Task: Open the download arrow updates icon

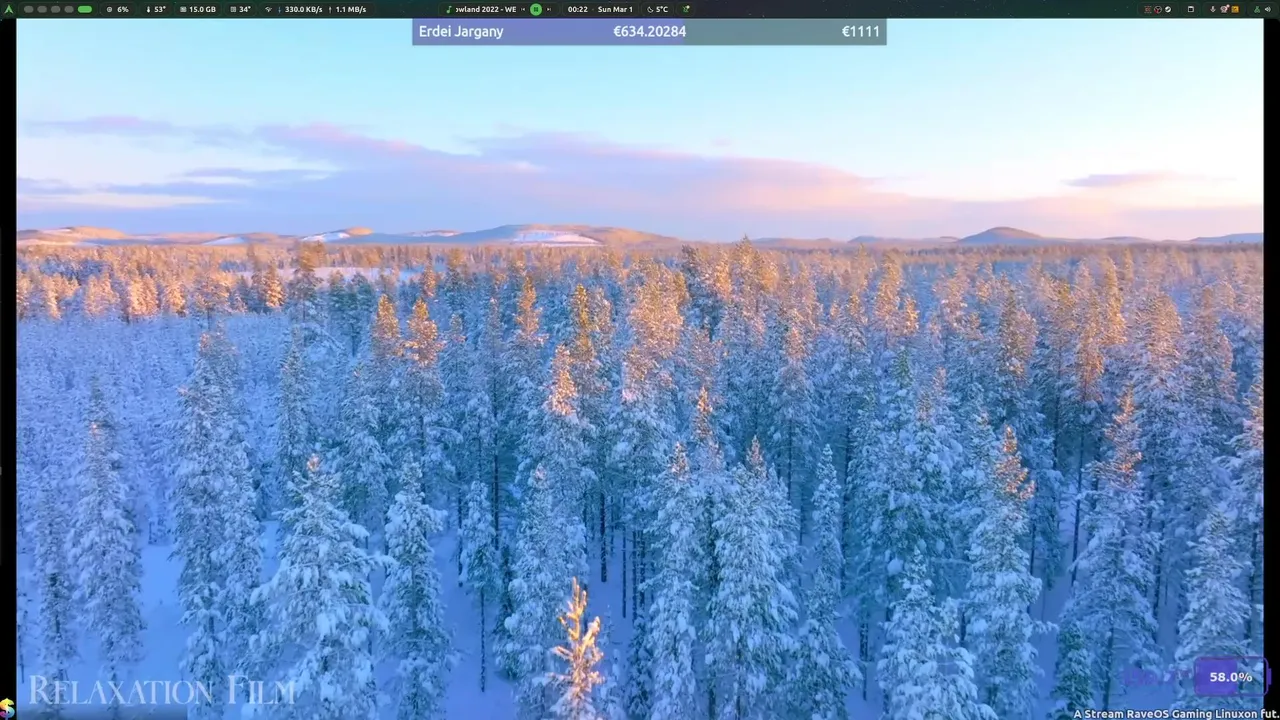Action: point(1213,9)
